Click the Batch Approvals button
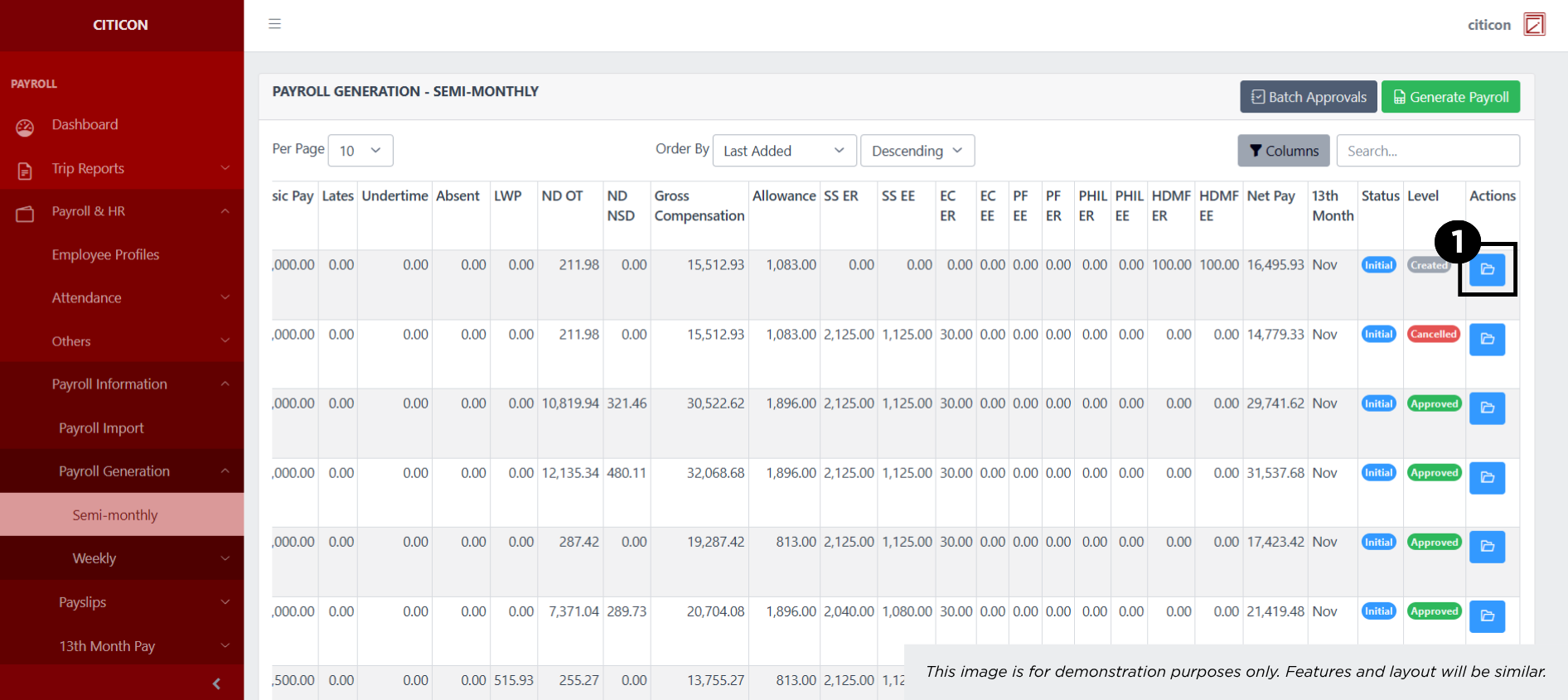The image size is (1568, 700). [x=1308, y=97]
